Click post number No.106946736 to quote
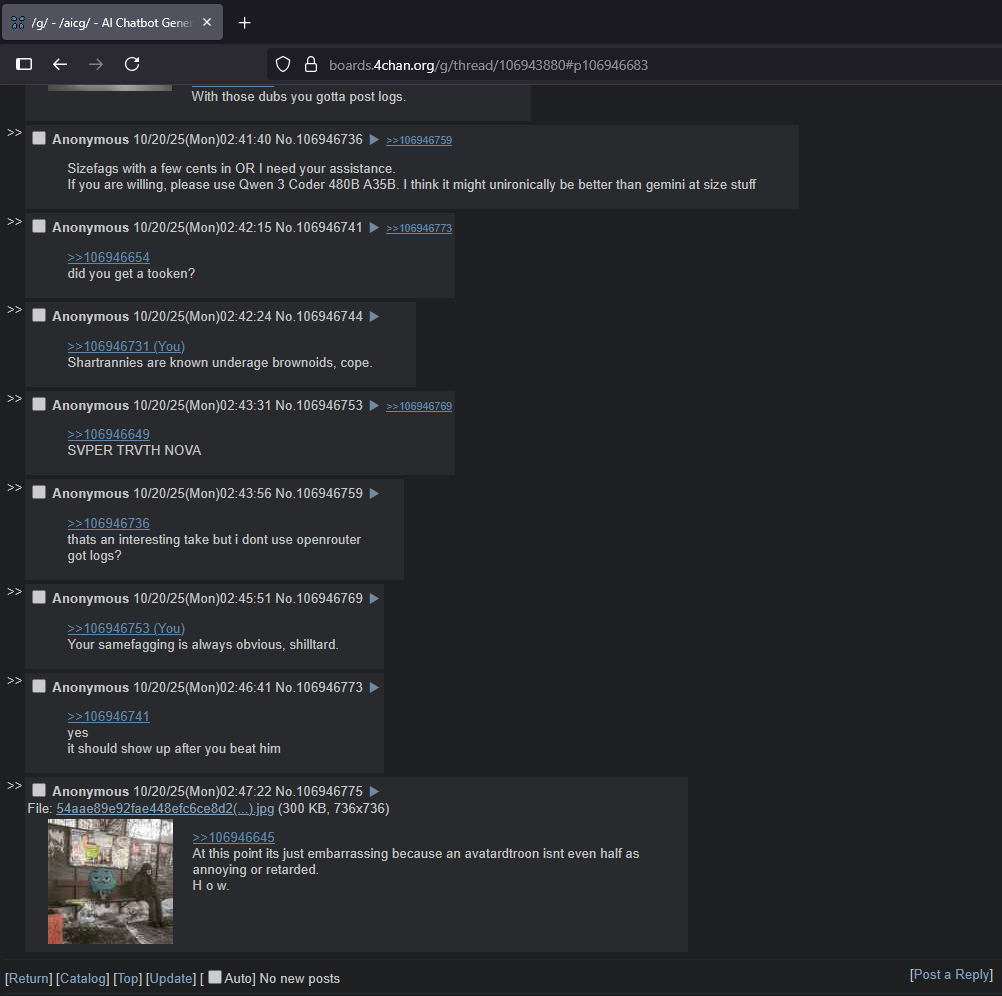Viewport: 1002px width, 996px height. [x=330, y=139]
